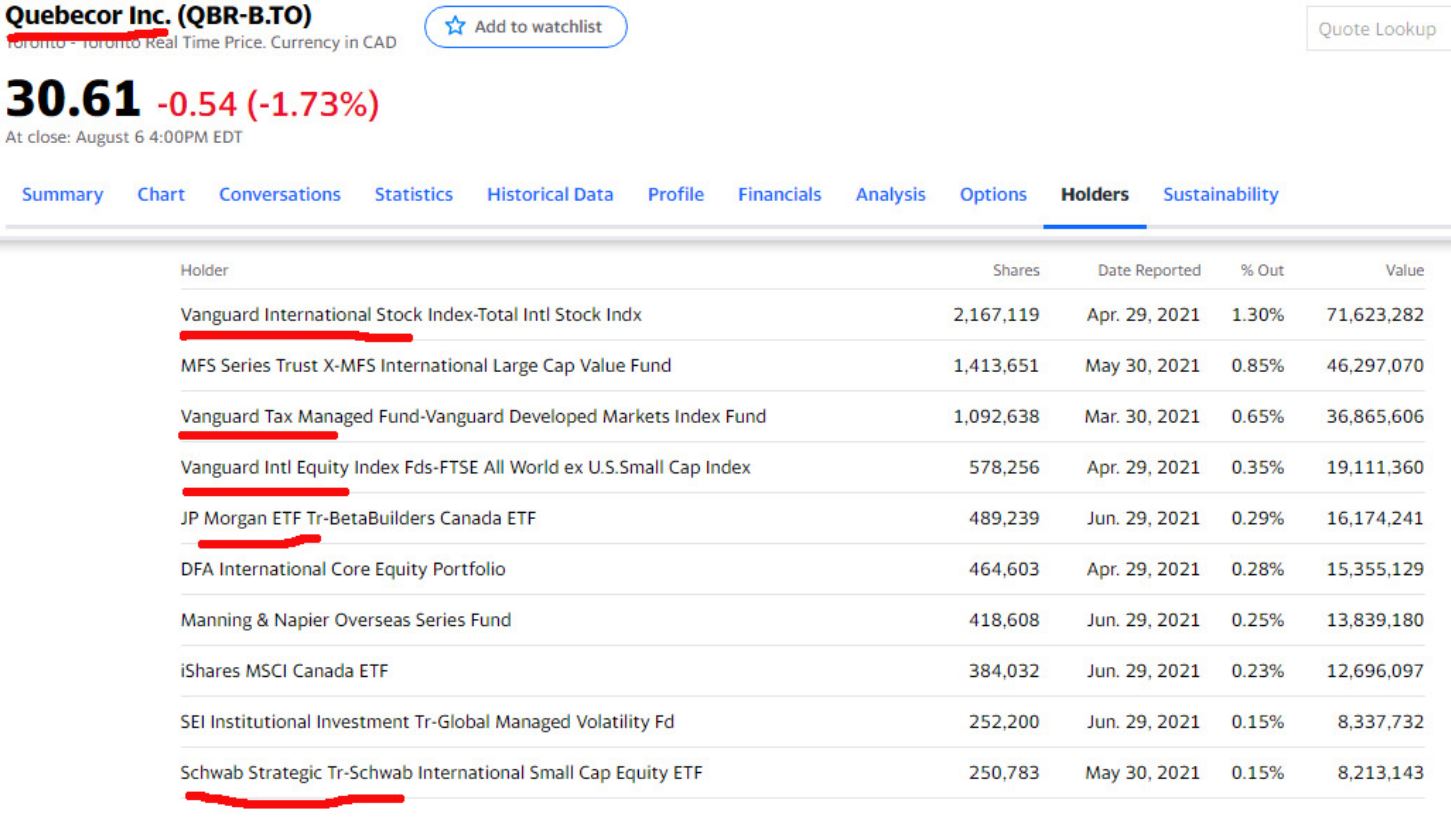Open the Profile tab
The image size is (1451, 818).
click(675, 195)
